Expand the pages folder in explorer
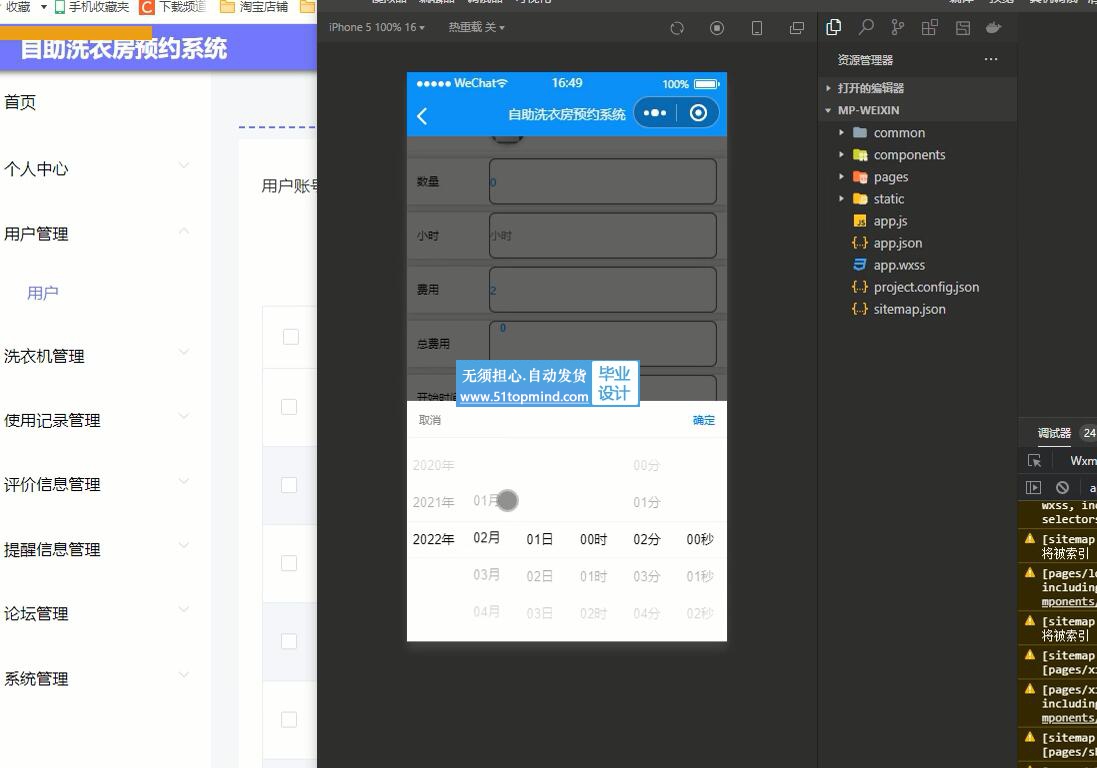Screen dimensions: 1097x768 [889, 177]
